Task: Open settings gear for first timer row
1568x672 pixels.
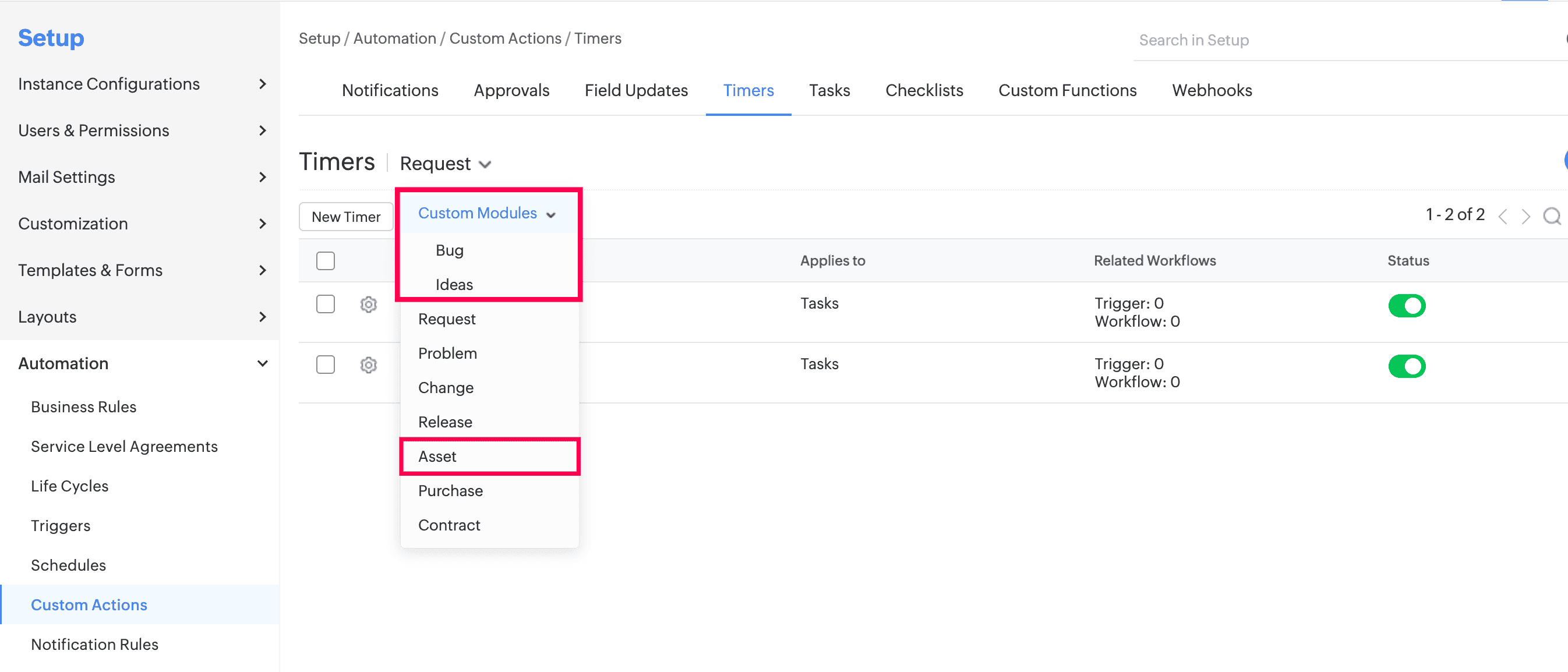Action: coord(368,305)
